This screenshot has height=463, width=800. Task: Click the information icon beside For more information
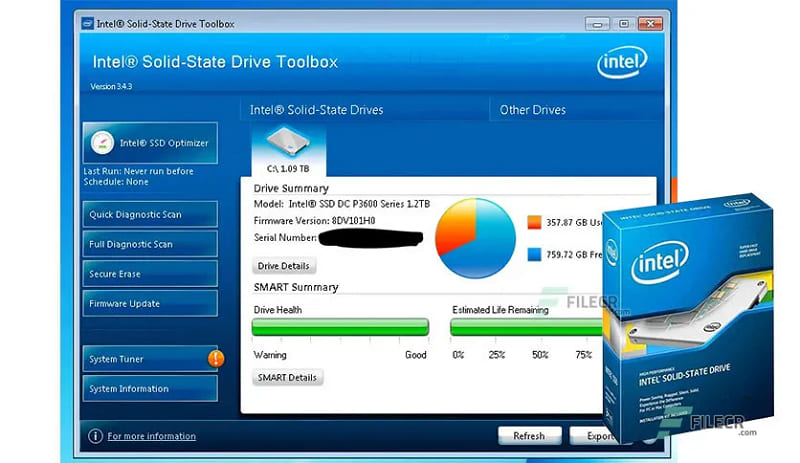click(95, 436)
